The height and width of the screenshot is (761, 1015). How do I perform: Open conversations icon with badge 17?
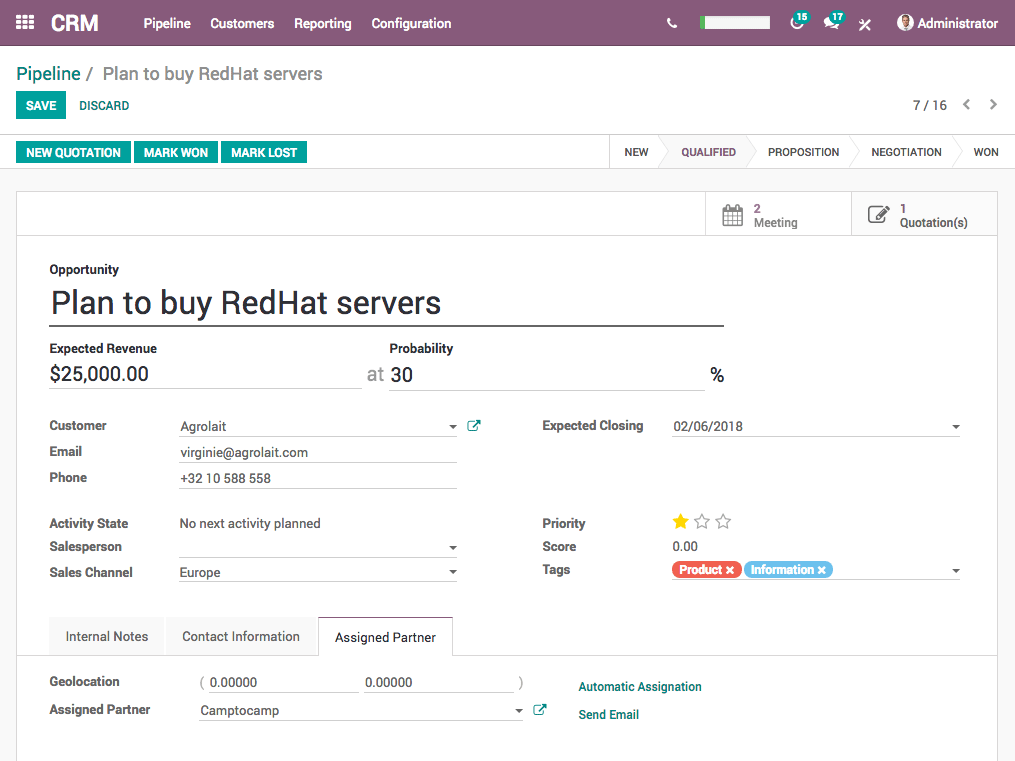831,23
